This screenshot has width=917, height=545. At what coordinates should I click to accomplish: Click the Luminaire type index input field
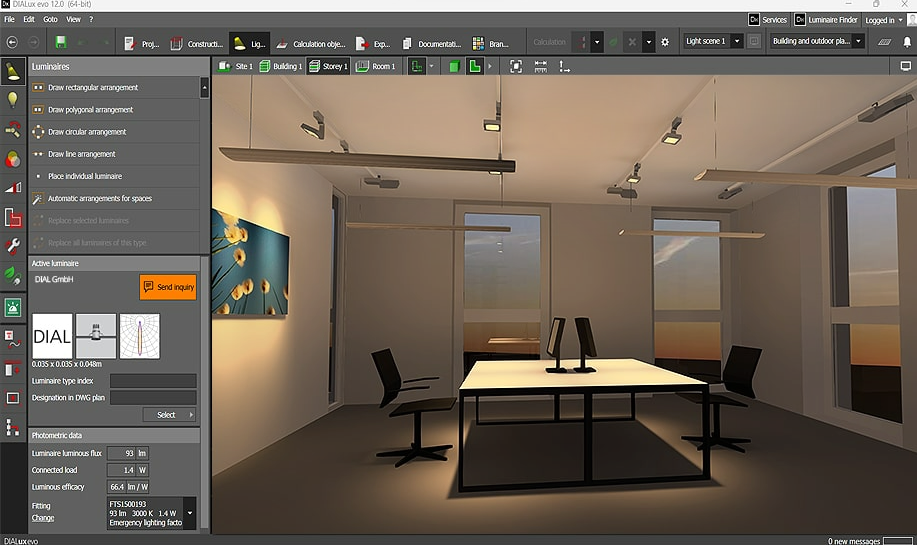pyautogui.click(x=153, y=381)
